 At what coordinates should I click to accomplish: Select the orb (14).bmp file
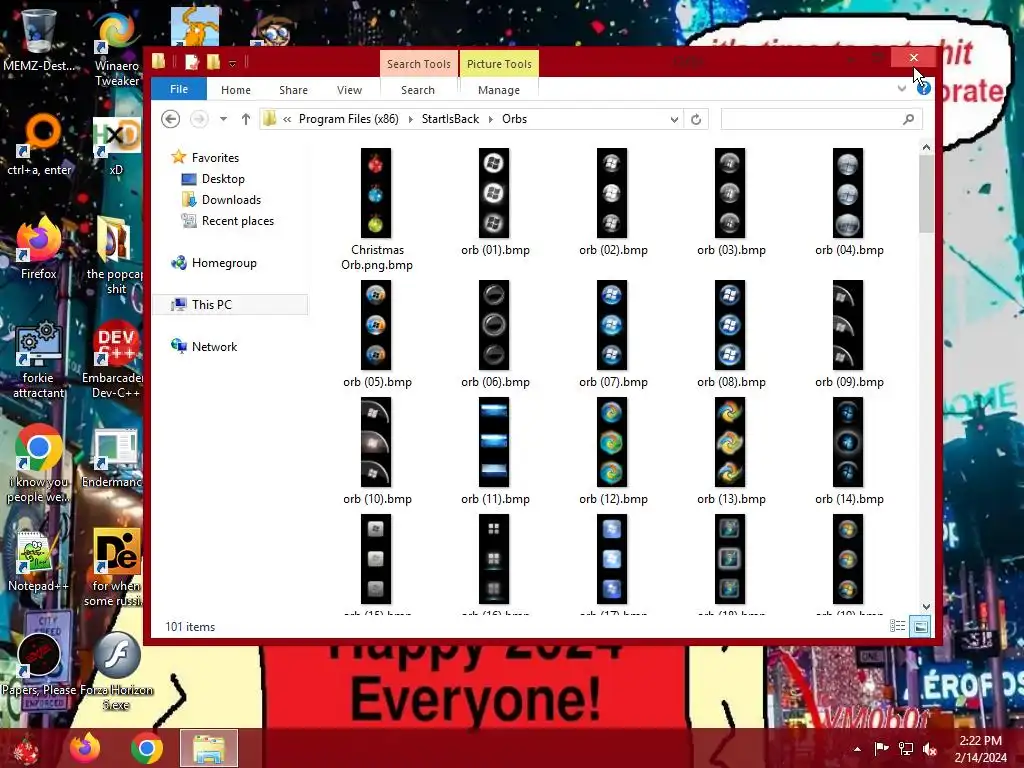[848, 451]
